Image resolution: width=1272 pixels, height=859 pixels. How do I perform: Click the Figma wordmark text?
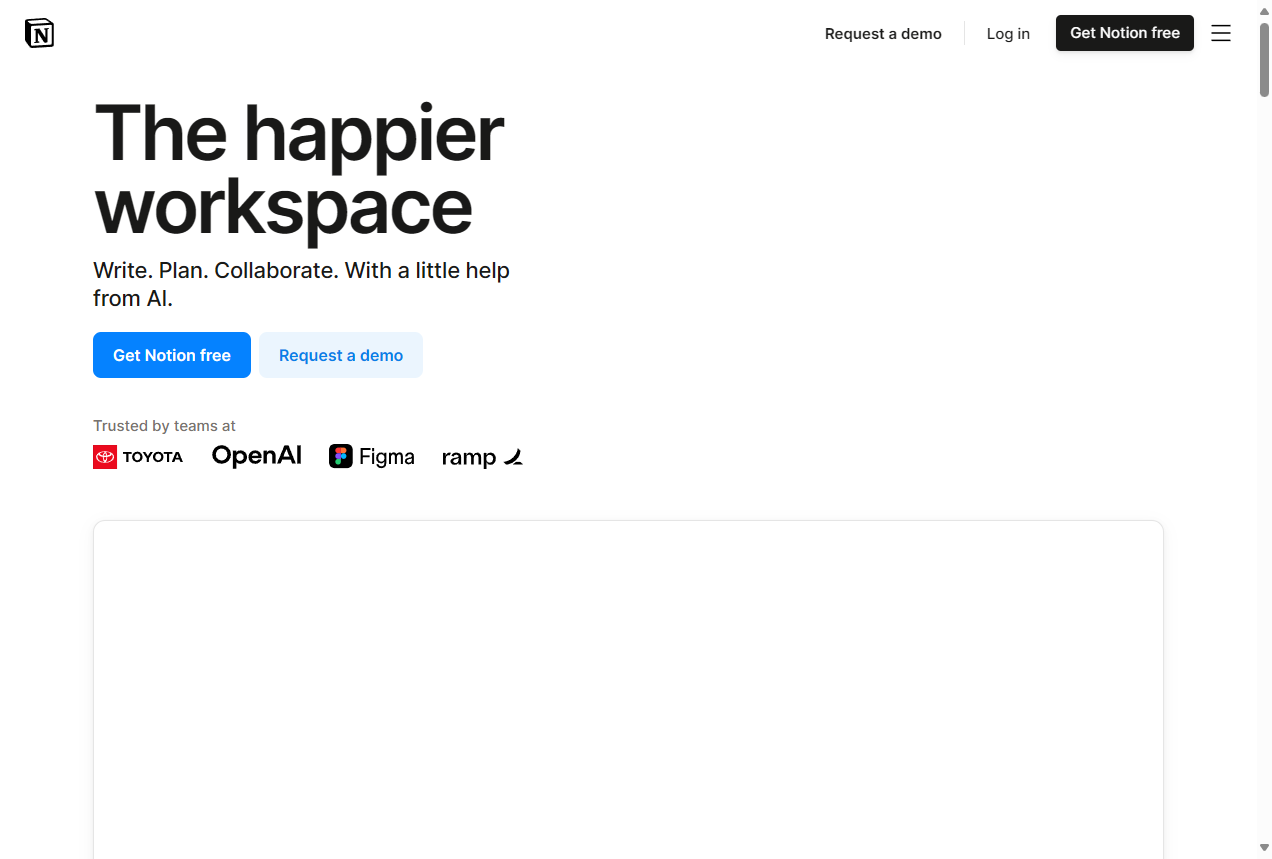click(x=387, y=457)
